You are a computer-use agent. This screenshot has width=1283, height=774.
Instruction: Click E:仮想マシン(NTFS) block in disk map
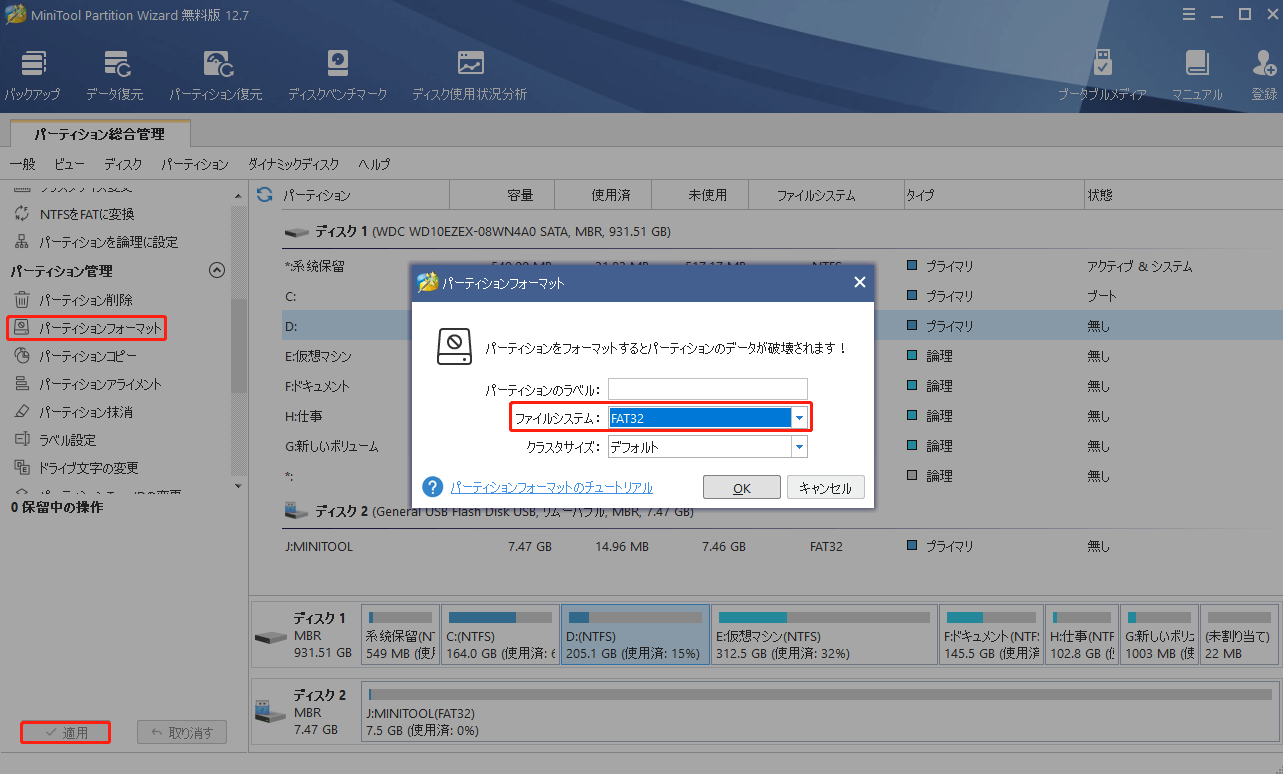coord(825,634)
